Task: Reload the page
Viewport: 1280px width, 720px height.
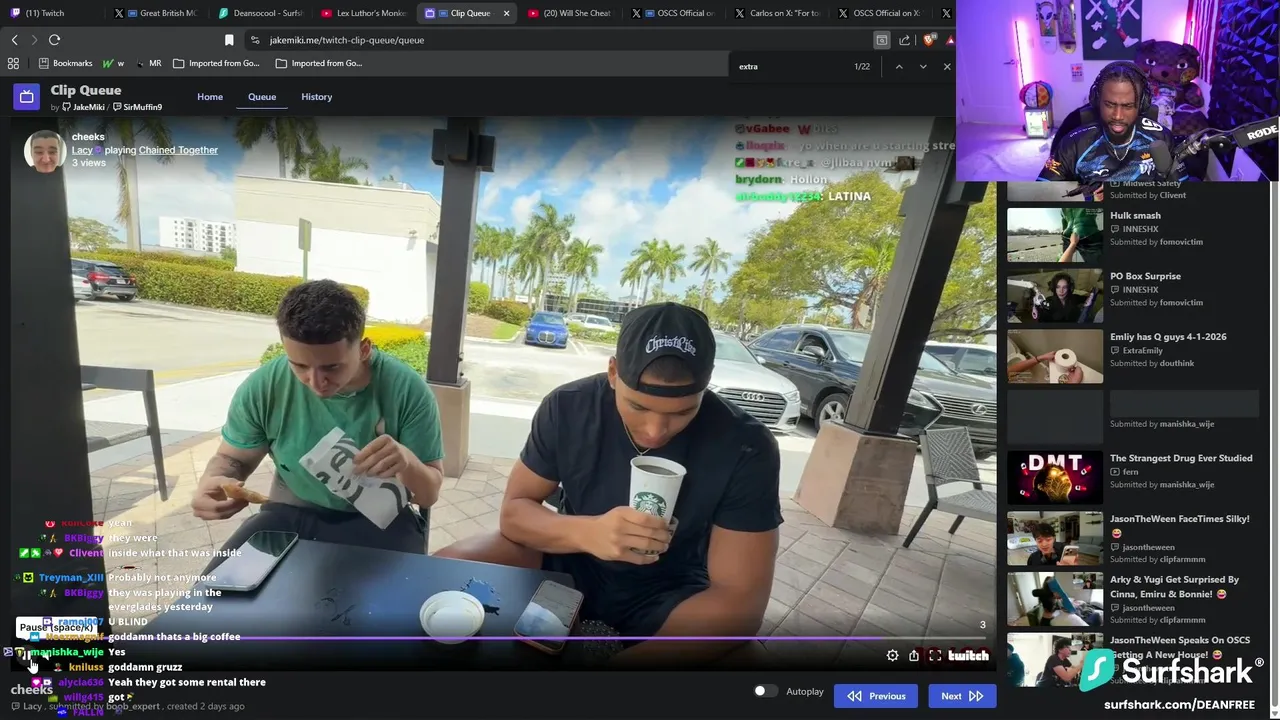Action: point(54,40)
